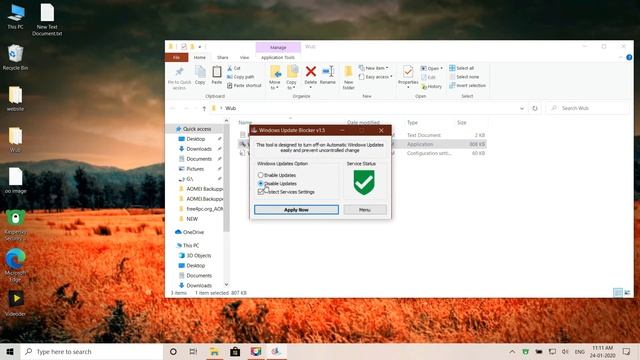Screen dimensions: 640x360
Task: Click Invert selection in the ribbon
Action: coord(467,85)
